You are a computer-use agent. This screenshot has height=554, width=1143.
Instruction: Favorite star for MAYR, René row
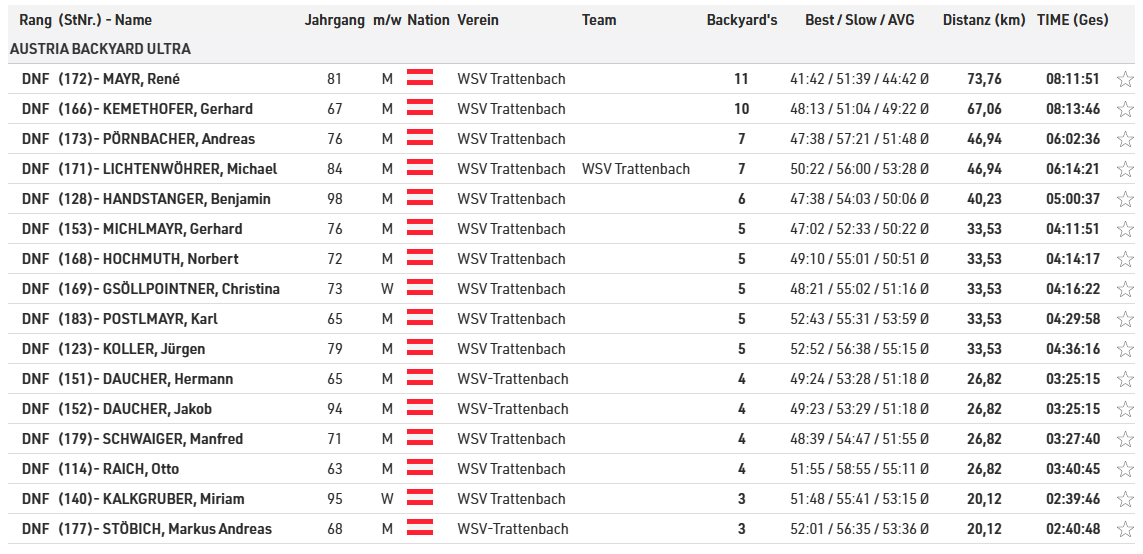click(x=1125, y=79)
